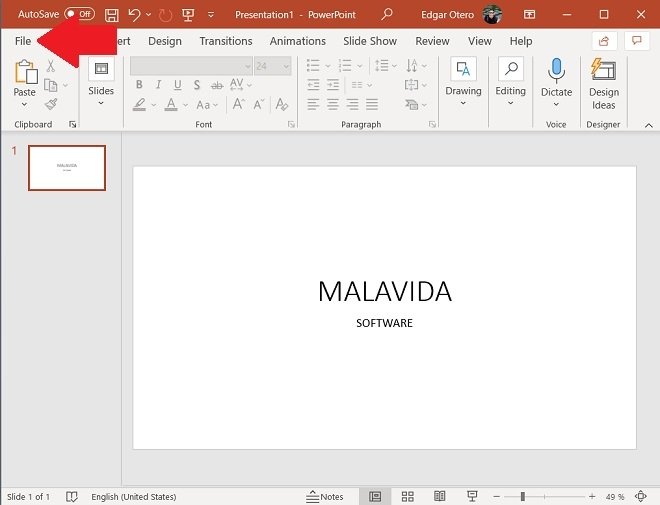Open Design Ideas
Image resolution: width=660 pixels, height=505 pixels.
tap(604, 84)
